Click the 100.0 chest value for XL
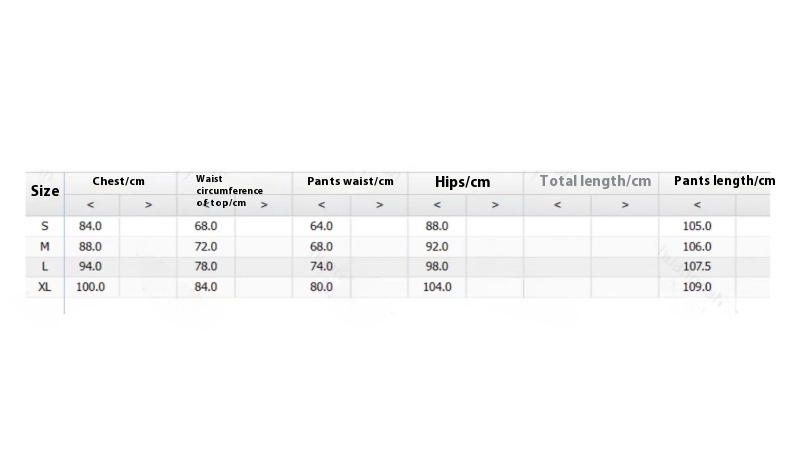797x461 pixels. point(91,287)
